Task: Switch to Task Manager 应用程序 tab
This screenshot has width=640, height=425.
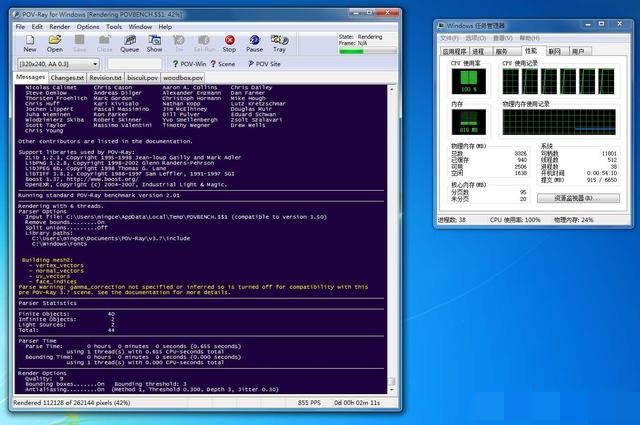Action: pyautogui.click(x=454, y=51)
